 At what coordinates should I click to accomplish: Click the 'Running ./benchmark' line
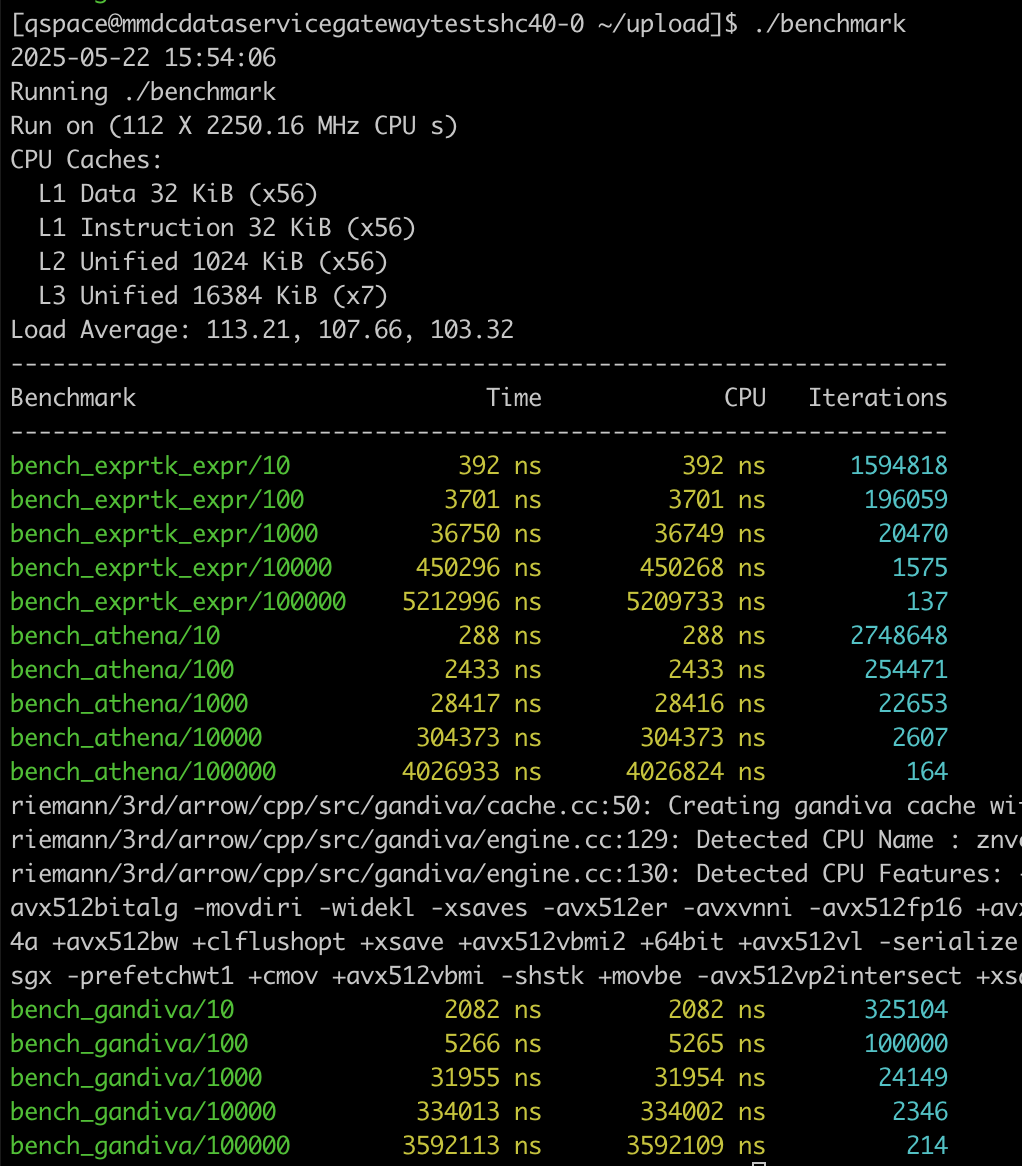coord(143,92)
